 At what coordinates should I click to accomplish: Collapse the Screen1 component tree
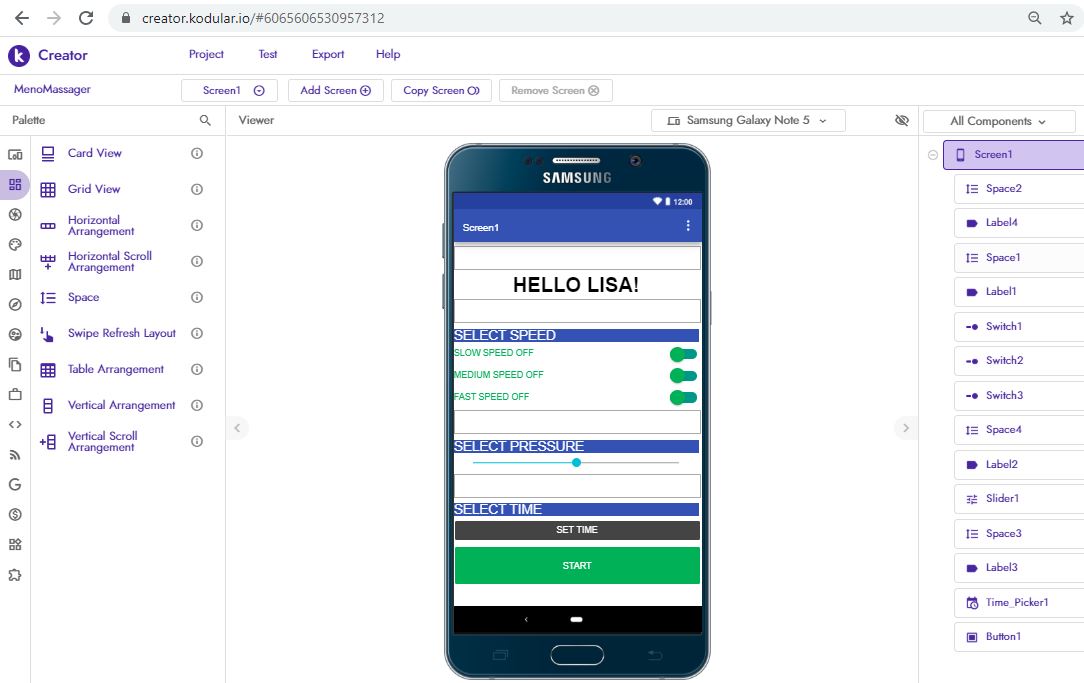click(x=933, y=155)
